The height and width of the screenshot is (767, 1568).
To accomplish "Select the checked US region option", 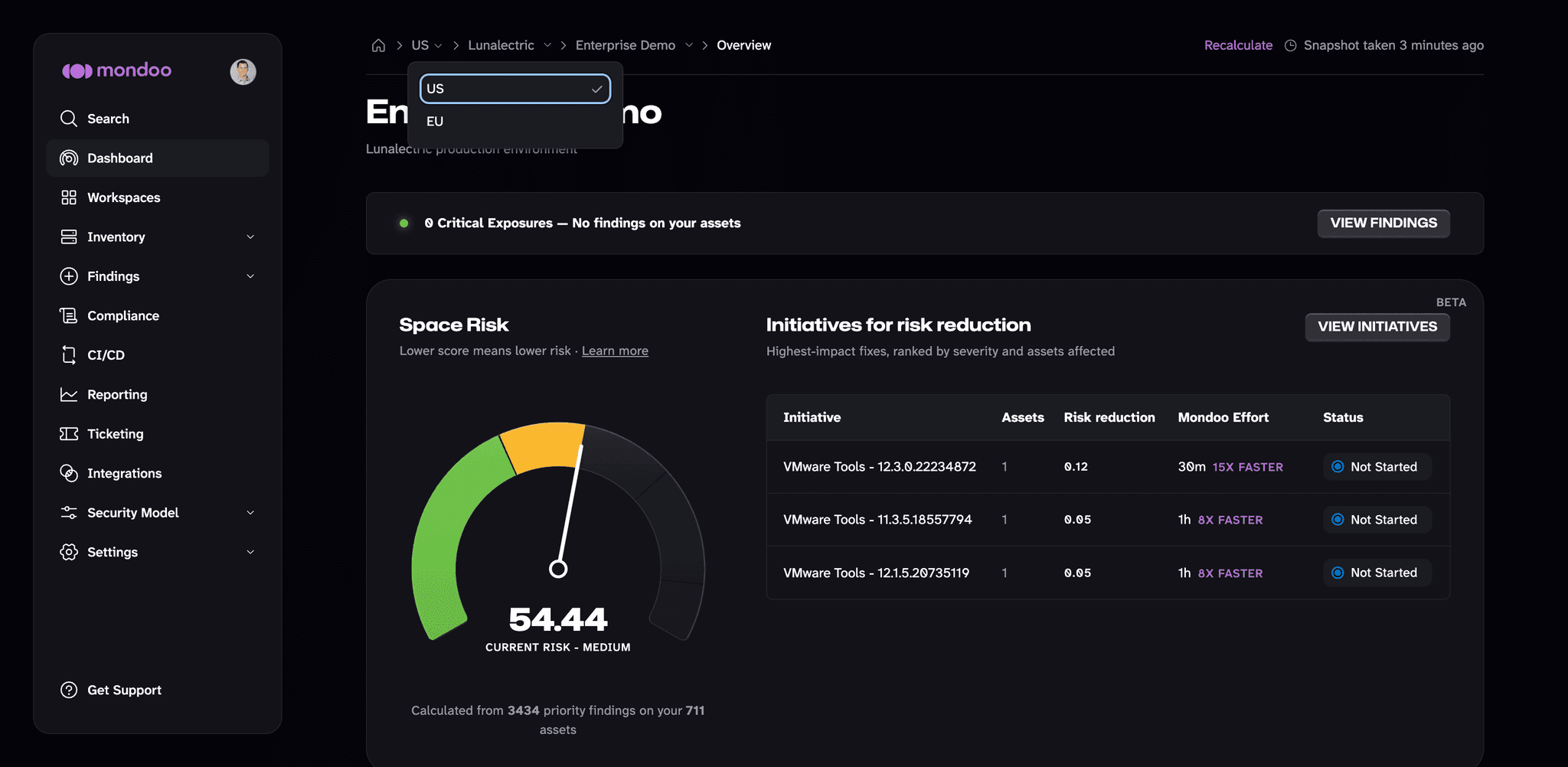I will [515, 89].
